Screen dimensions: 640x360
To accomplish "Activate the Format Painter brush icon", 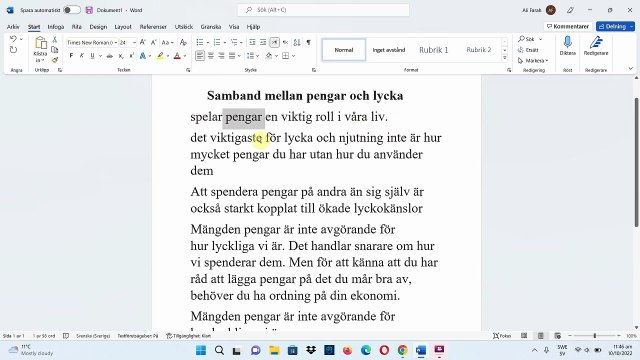I will pos(55,60).
